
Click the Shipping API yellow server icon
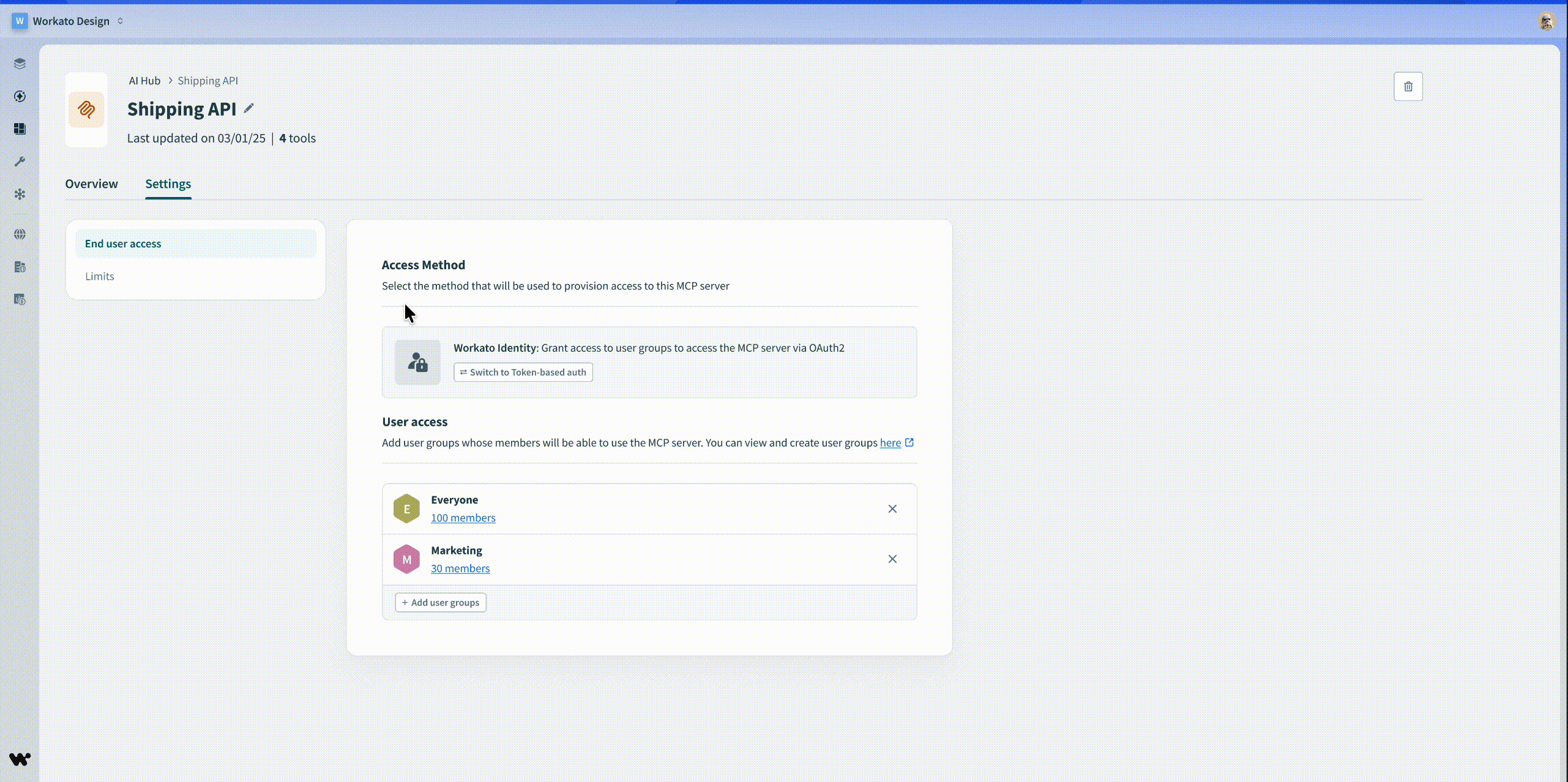tap(86, 110)
